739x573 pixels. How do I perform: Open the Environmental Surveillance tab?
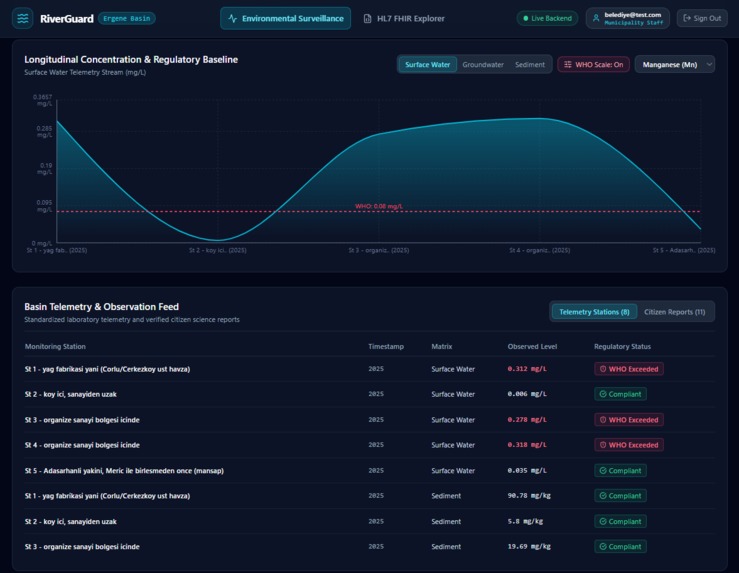tap(286, 18)
